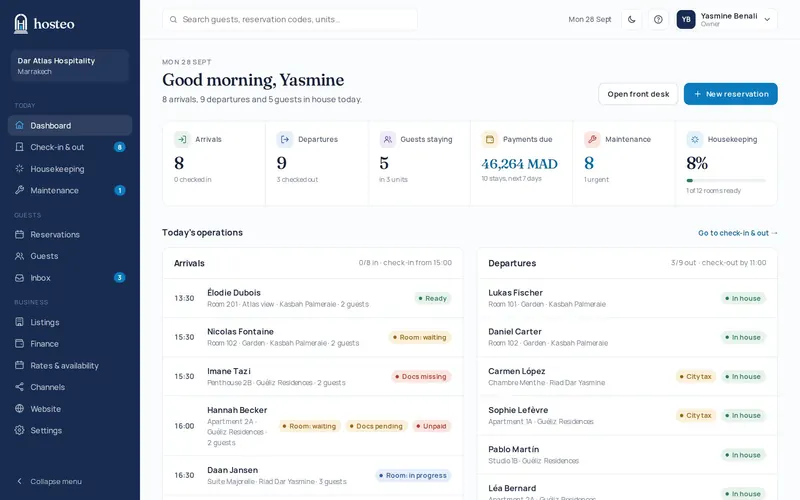800x500 pixels.
Task: Click the Docs pending badge
Action: [377, 426]
